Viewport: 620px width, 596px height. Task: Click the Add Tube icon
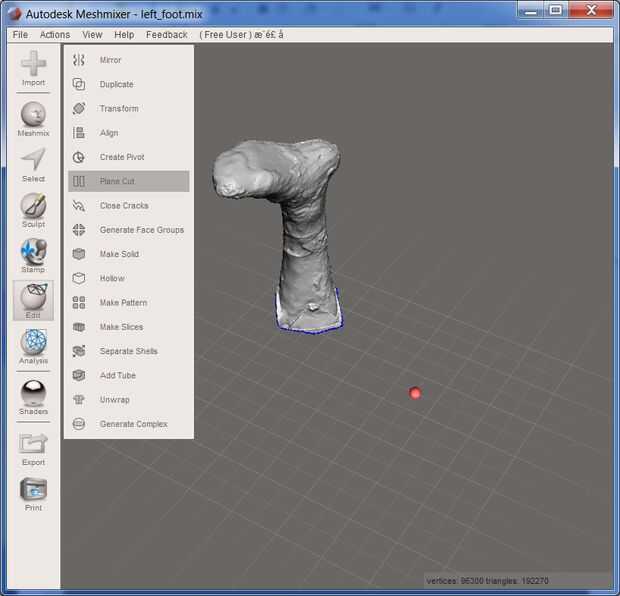coord(79,375)
